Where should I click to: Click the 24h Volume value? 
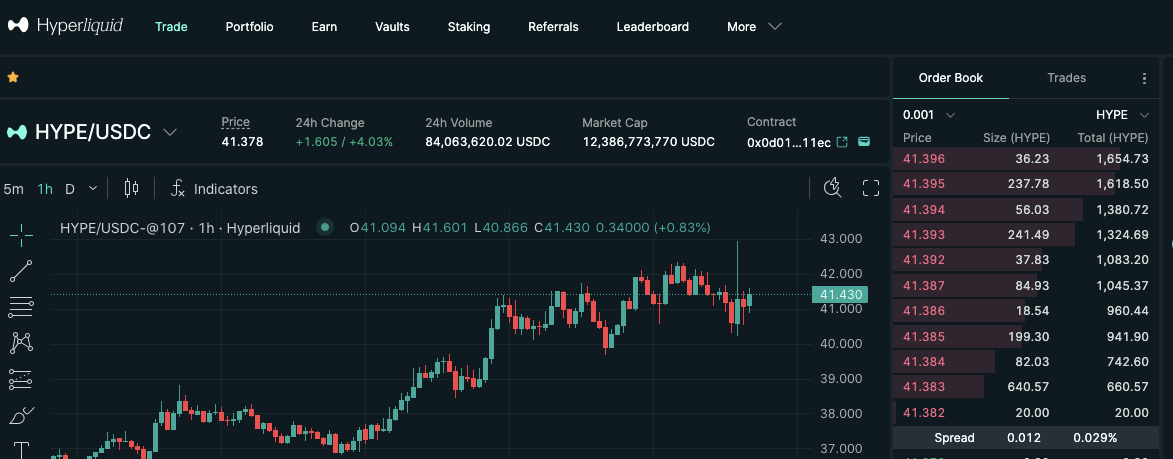(x=488, y=141)
